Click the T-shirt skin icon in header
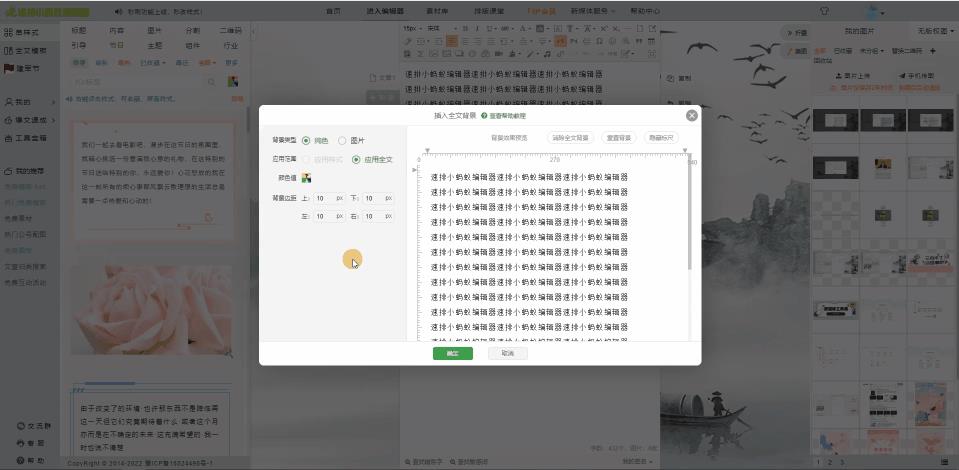 [x=824, y=11]
